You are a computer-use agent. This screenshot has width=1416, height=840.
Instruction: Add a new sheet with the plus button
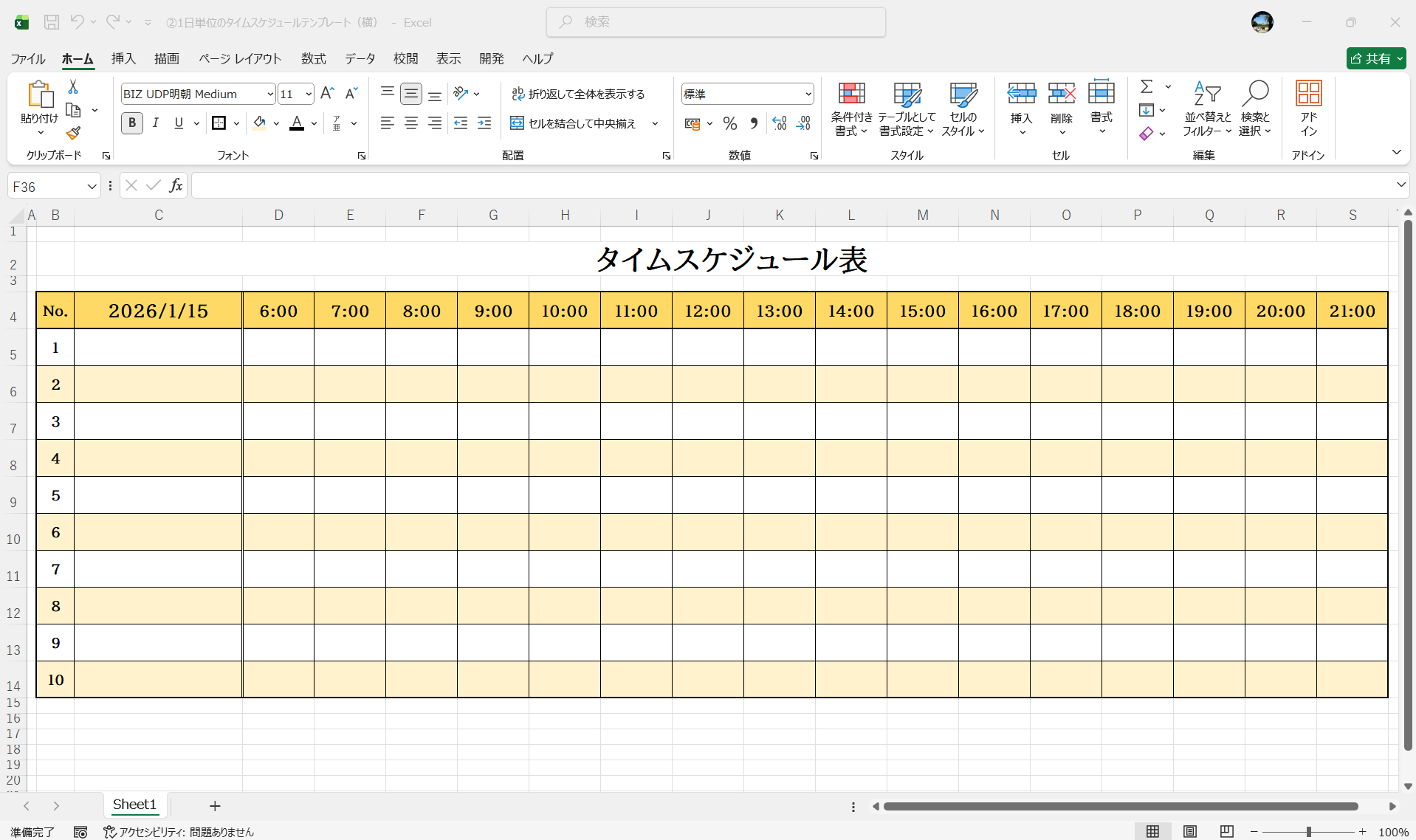pyautogui.click(x=213, y=805)
